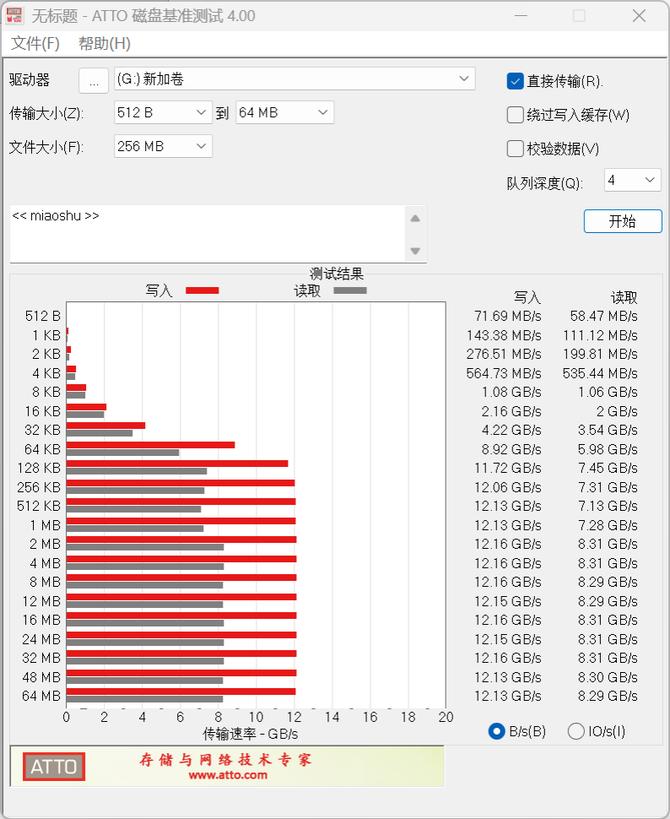Click the 5.98 GB/s read value

tap(608, 449)
